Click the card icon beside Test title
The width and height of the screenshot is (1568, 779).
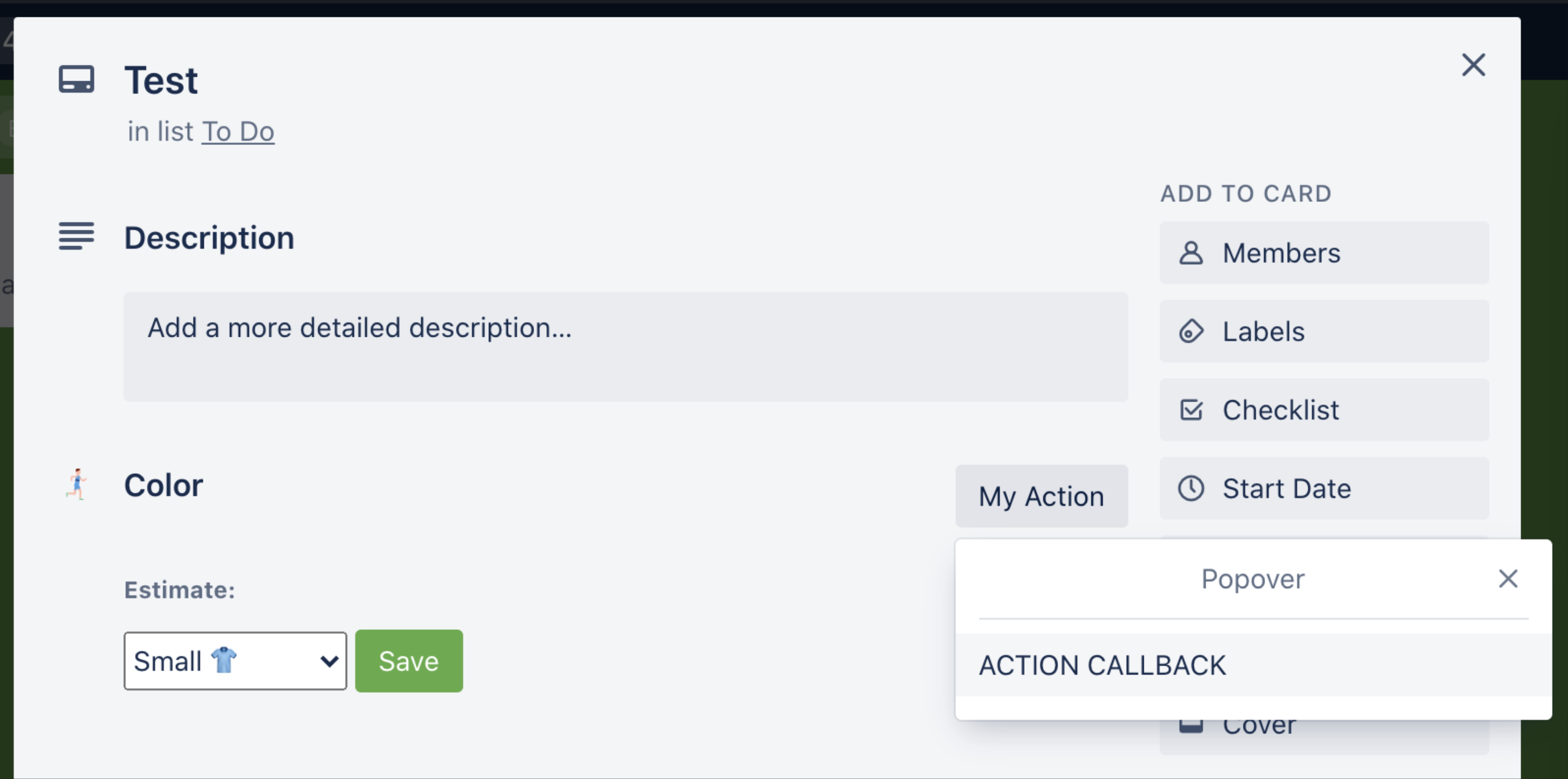76,79
